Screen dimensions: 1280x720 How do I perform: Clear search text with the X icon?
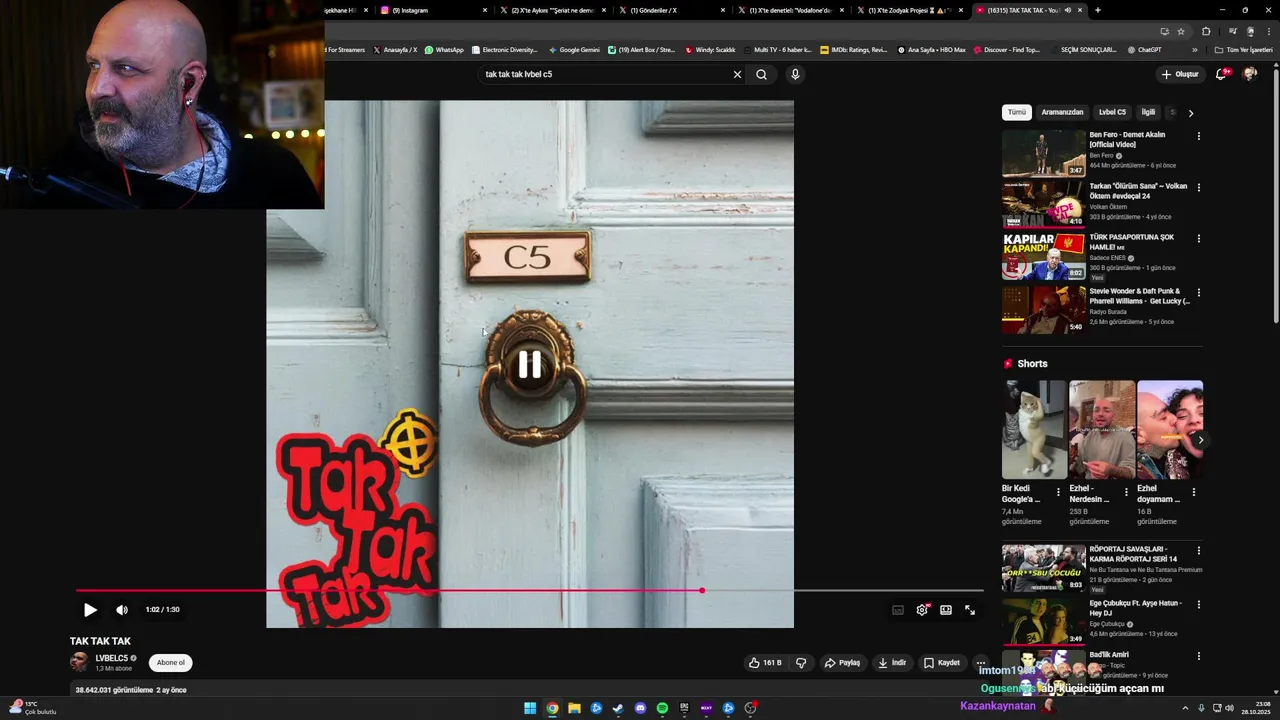click(737, 74)
